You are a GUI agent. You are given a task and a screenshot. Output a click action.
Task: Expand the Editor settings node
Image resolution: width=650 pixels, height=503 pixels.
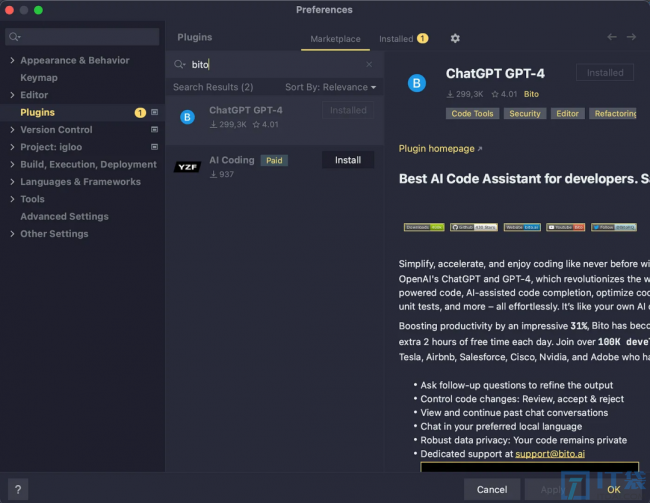[x=12, y=95]
